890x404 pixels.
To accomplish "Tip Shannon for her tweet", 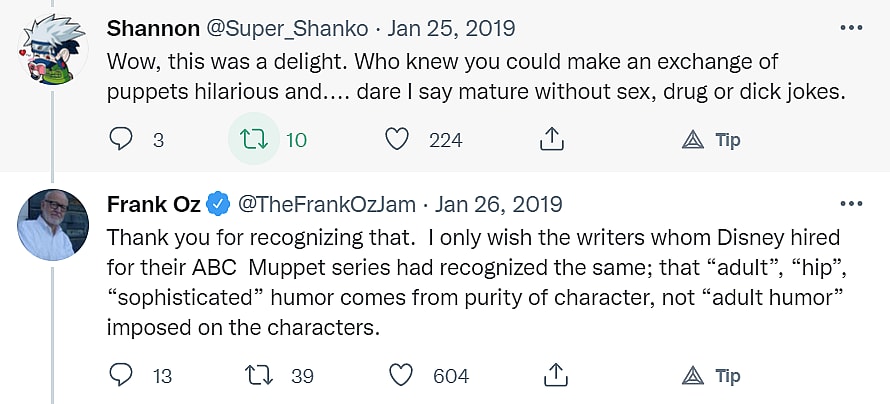I will tap(711, 140).
